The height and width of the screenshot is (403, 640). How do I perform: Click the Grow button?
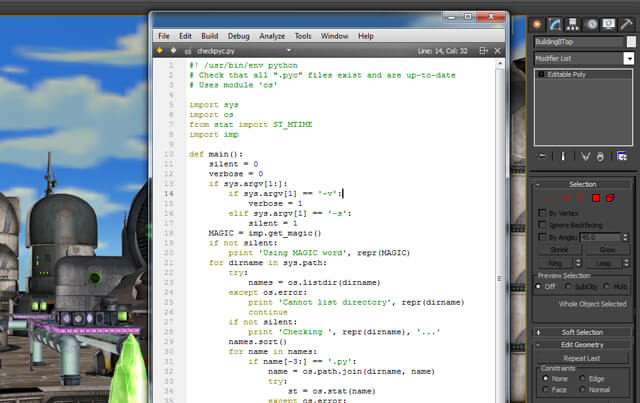click(x=607, y=249)
